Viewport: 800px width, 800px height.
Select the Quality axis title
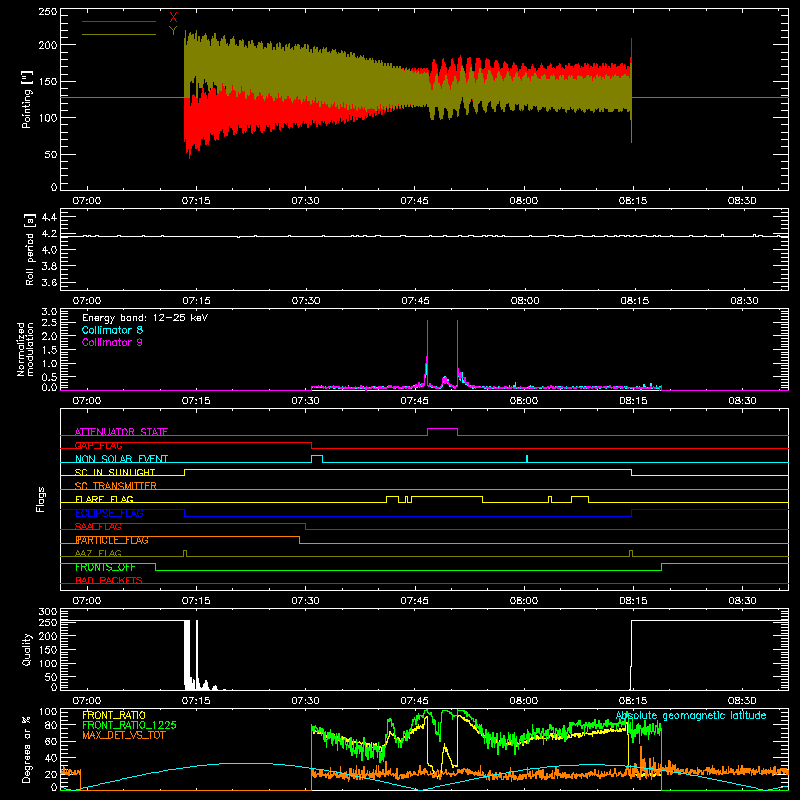point(27,649)
